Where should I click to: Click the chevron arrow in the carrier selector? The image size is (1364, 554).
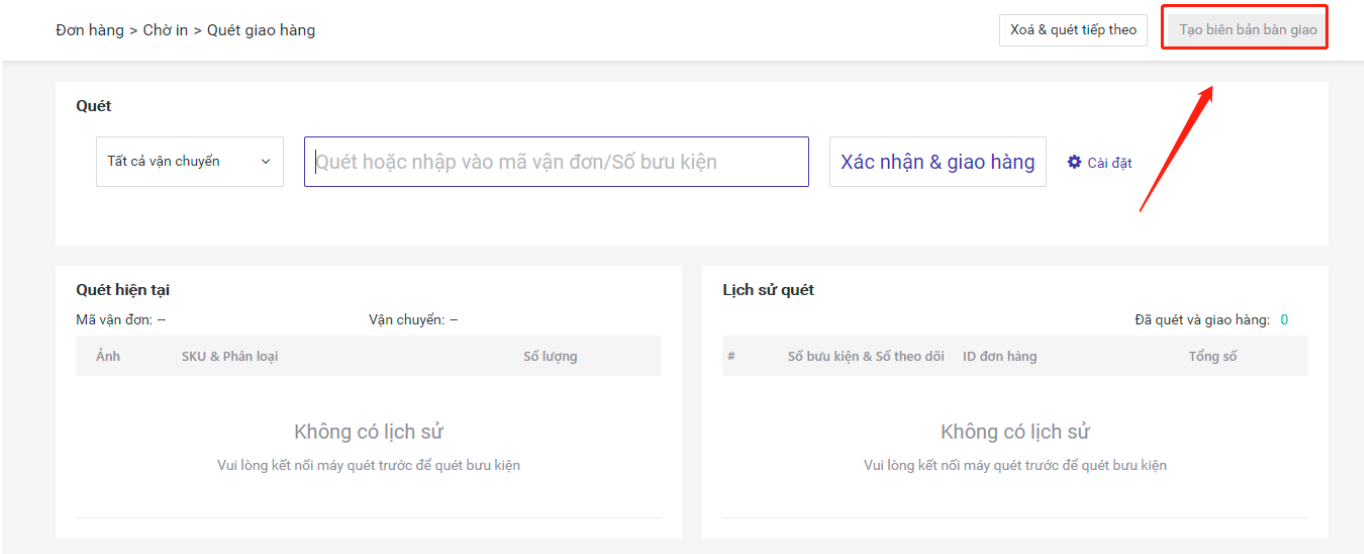pos(265,162)
